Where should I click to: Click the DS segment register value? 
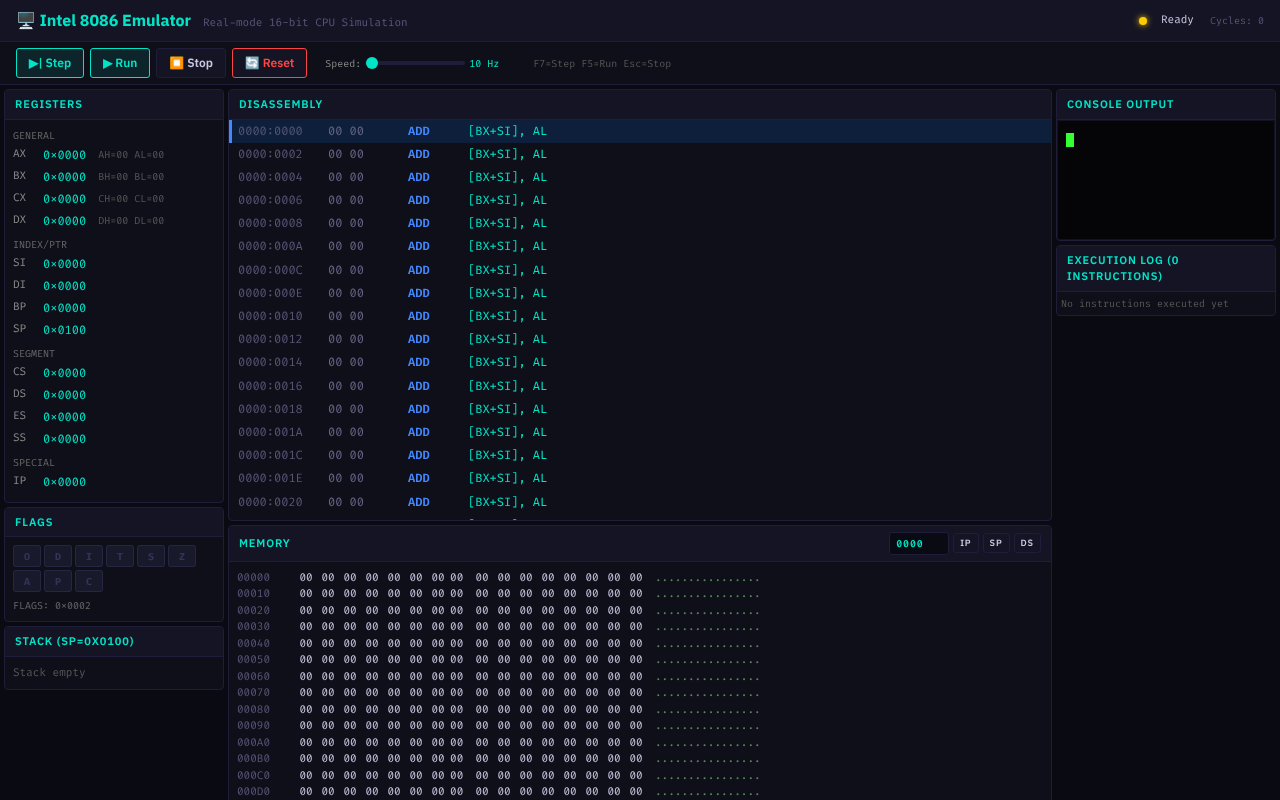tap(64, 395)
